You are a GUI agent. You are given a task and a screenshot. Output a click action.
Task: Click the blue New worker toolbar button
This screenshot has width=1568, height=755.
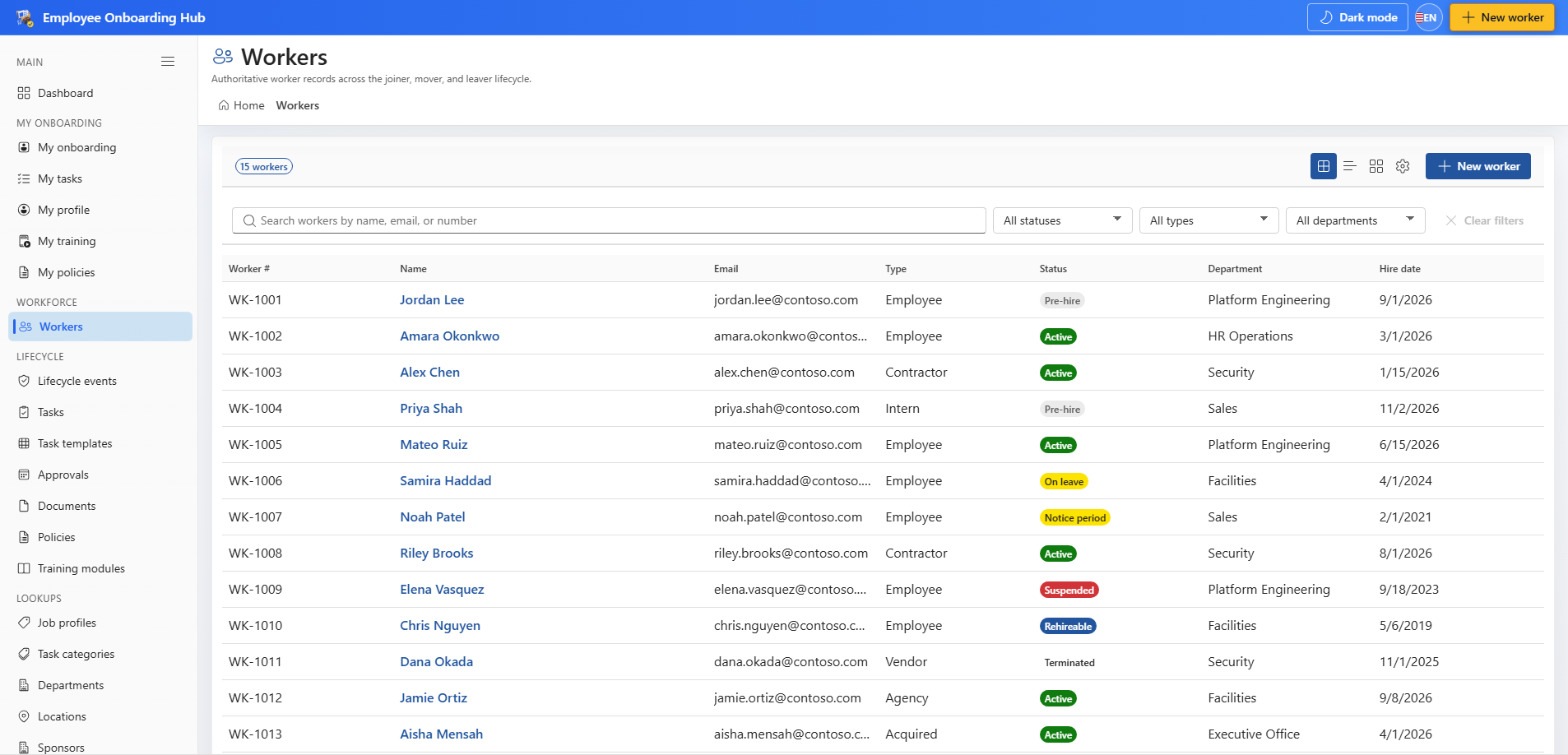pos(1478,166)
